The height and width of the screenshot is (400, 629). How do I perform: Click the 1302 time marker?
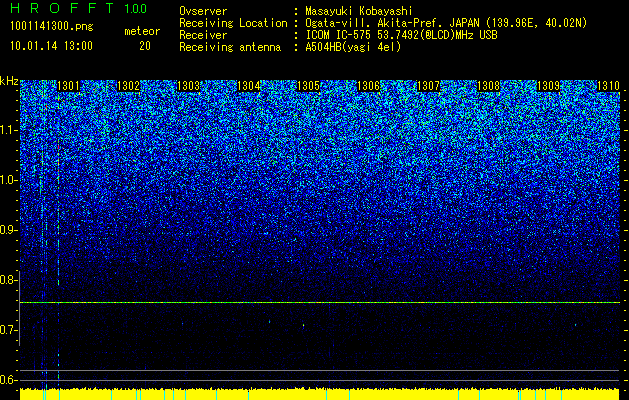point(128,86)
